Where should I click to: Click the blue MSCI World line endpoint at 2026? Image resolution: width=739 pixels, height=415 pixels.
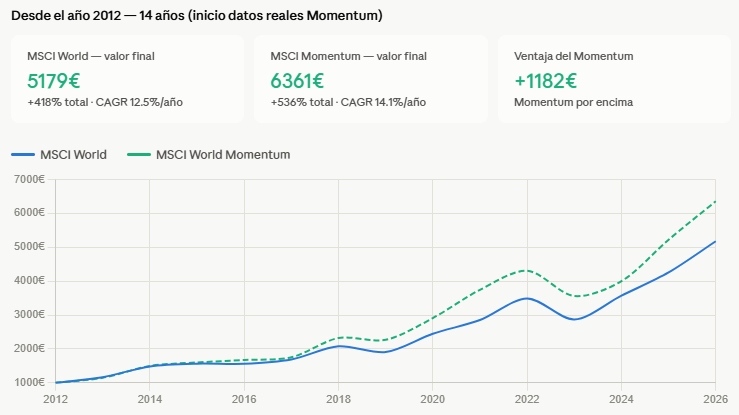(715, 242)
